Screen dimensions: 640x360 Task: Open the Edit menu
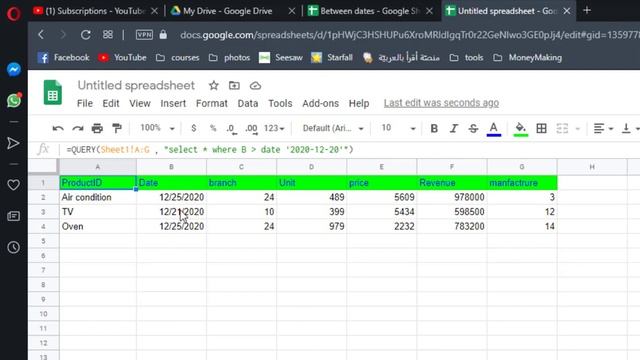coord(111,104)
